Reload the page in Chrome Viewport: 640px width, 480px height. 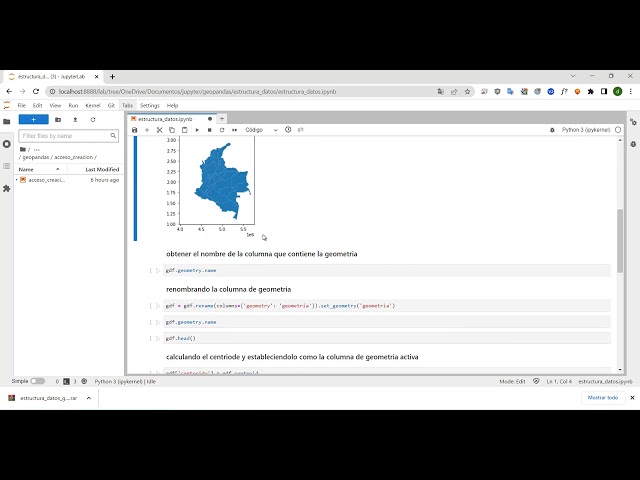[36, 91]
